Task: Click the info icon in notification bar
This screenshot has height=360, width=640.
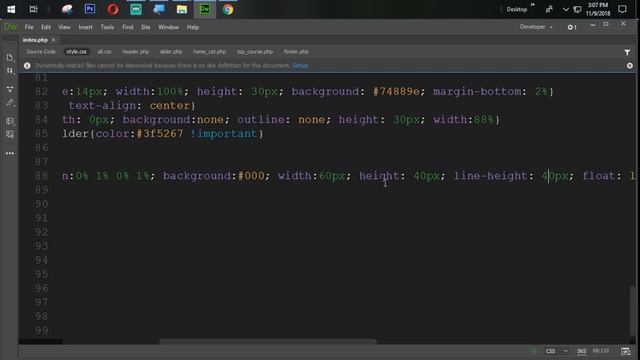Action: (27, 65)
